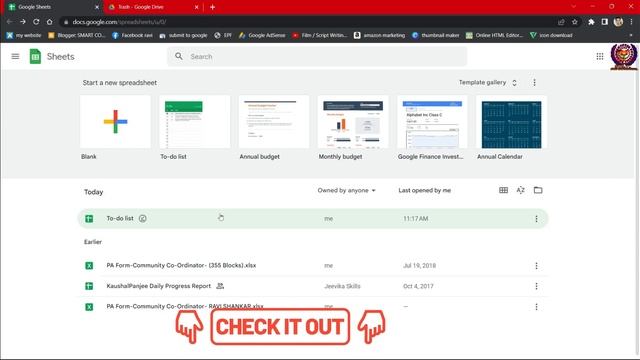Open the amazon marketing bookmark
This screenshot has width=640, height=360.
[380, 36]
